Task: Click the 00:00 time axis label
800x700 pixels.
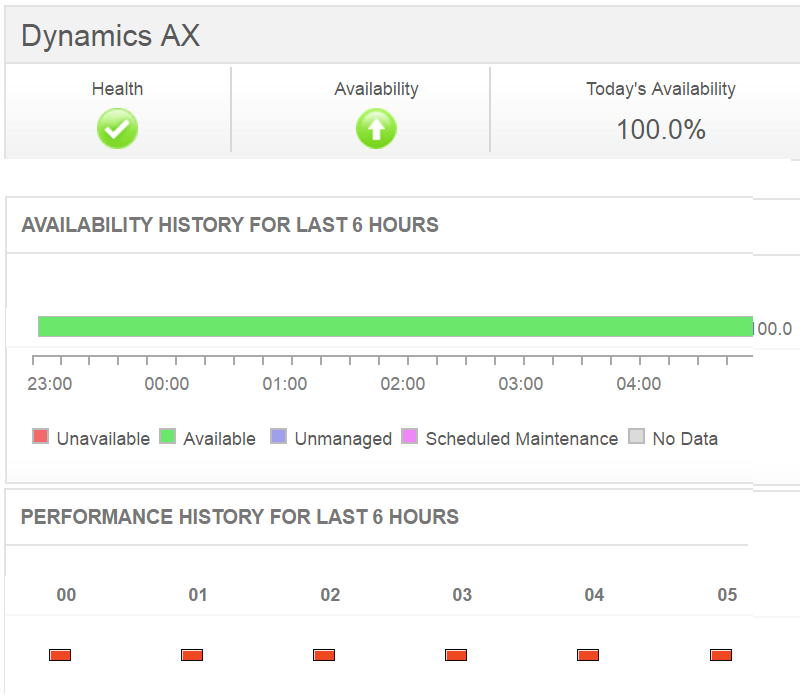Action: coord(167,384)
